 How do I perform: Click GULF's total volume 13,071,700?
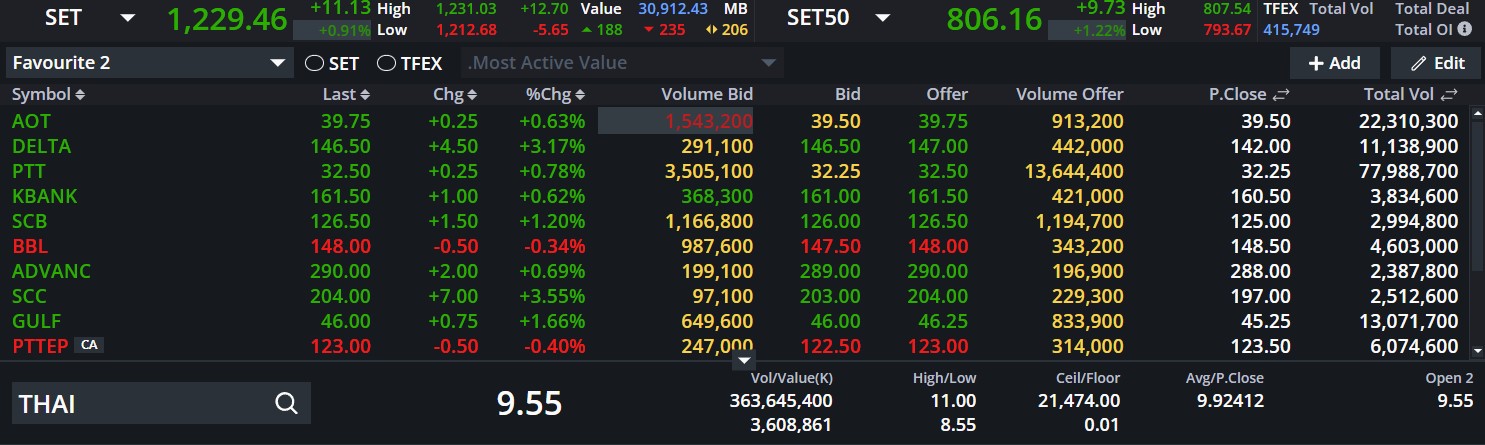(x=1406, y=321)
